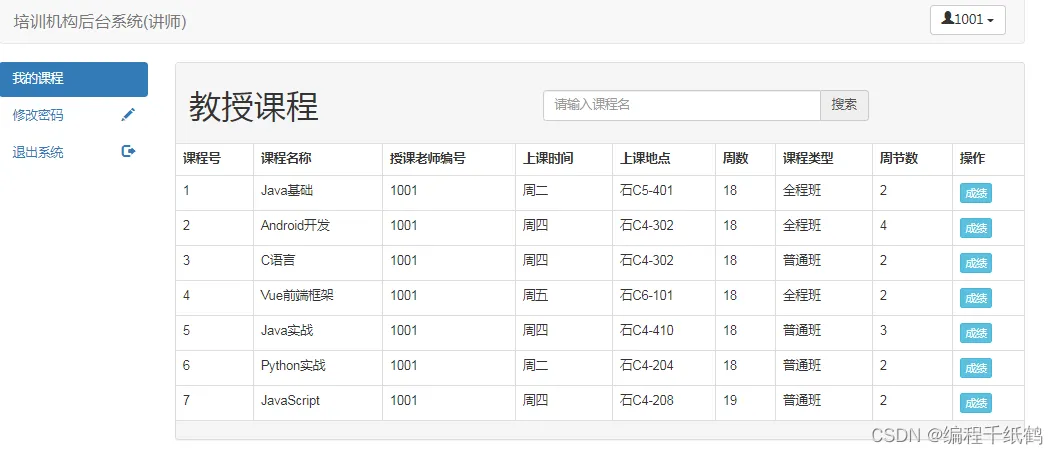Open 成绩 for Python实战 row
Viewport: 1058px width, 454px height.
[x=976, y=368]
